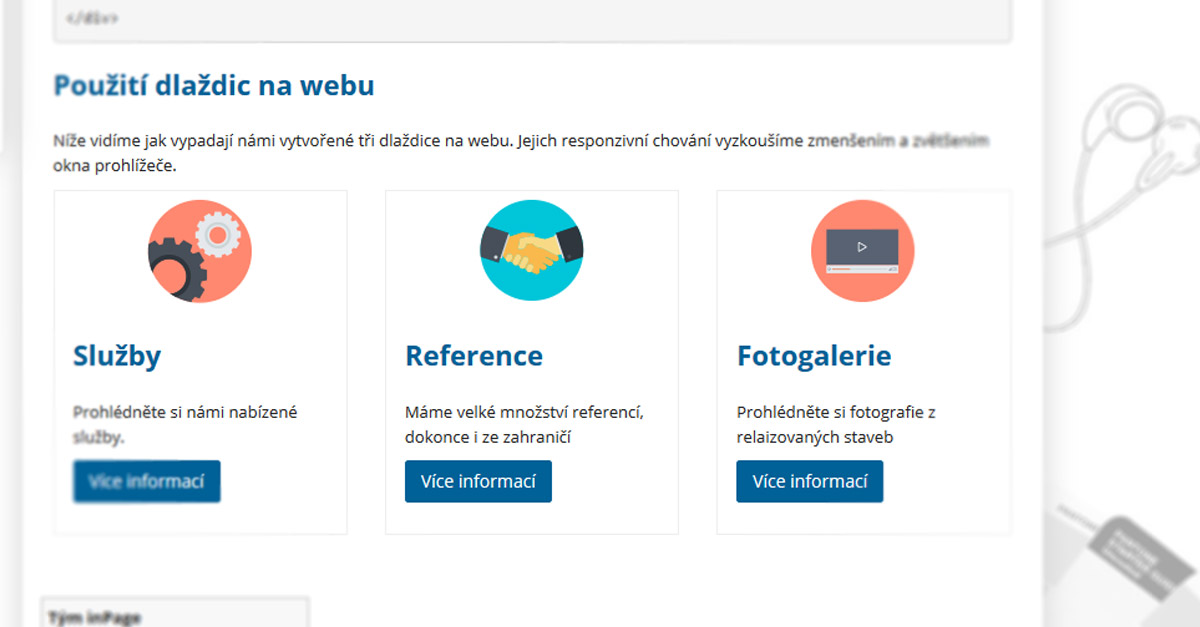Image resolution: width=1200 pixels, height=627 pixels.
Task: Click the gears icon above Služby
Action: (199, 251)
